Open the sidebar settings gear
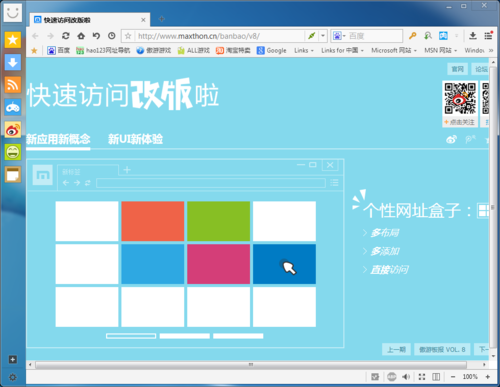This screenshot has width=500, height=387. click(x=13, y=377)
